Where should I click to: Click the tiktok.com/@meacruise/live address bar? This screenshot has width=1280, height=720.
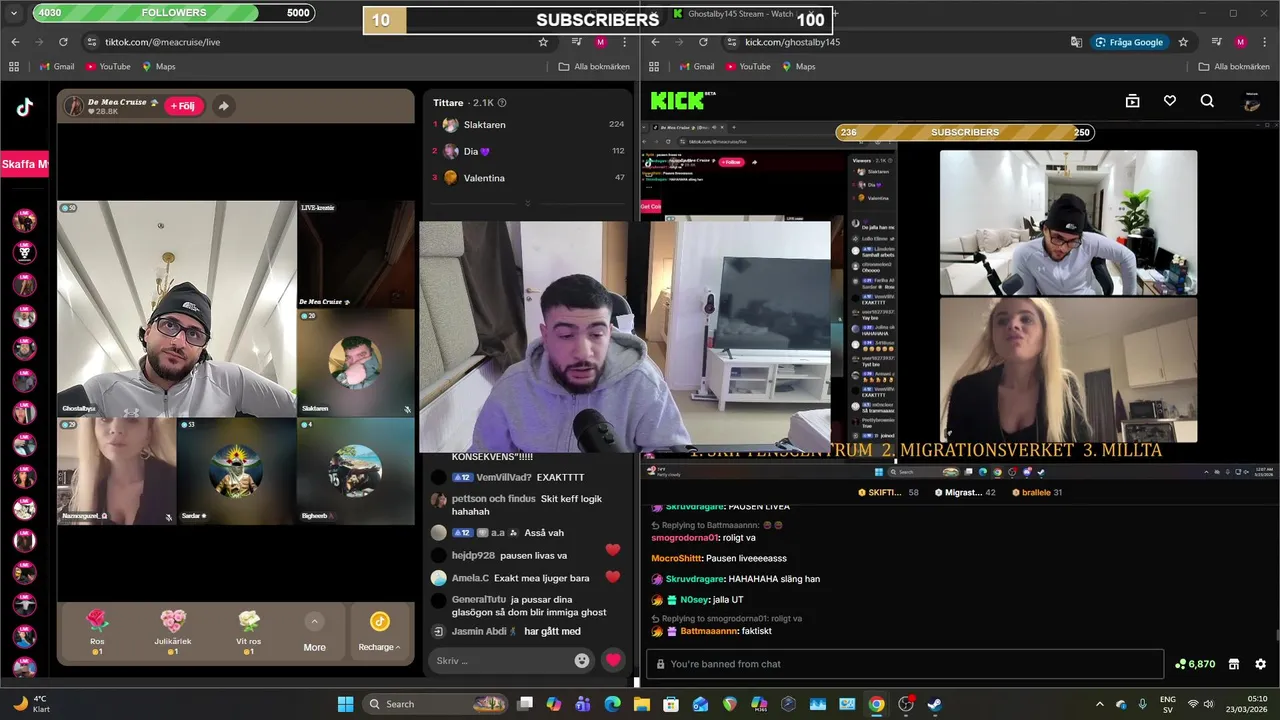pyautogui.click(x=162, y=42)
